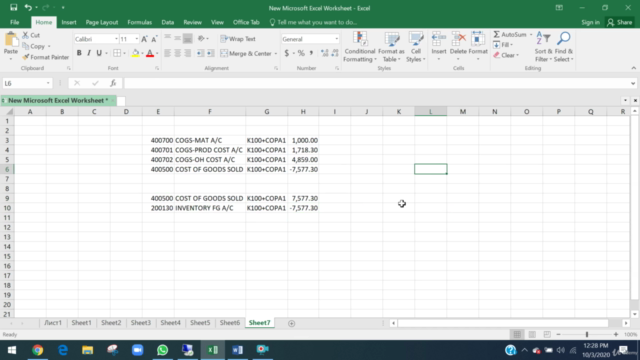The image size is (640, 360).
Task: Toggle Italic formatting
Action: pos(89,53)
